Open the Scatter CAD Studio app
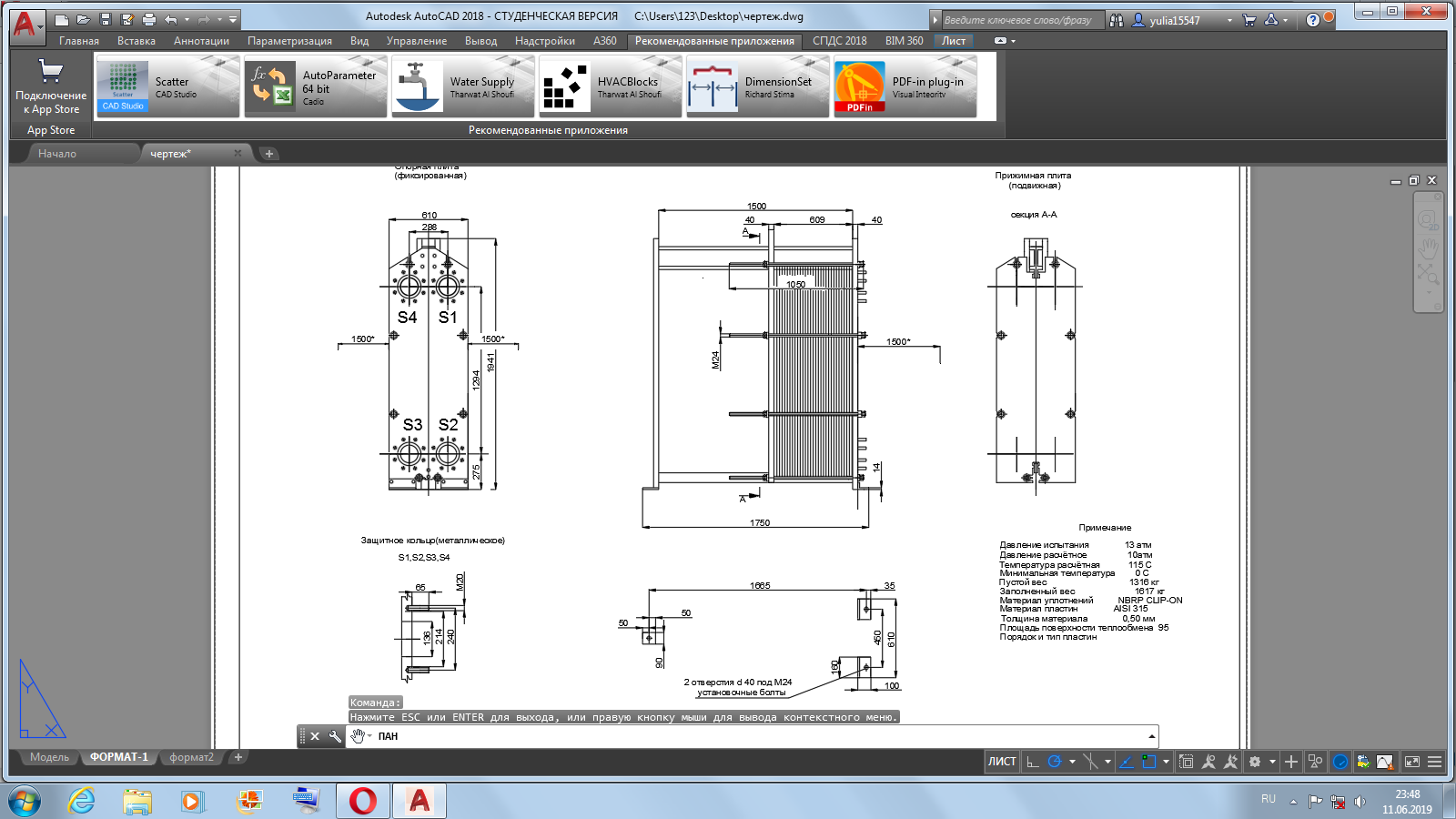The height and width of the screenshot is (819, 1456). point(167,86)
